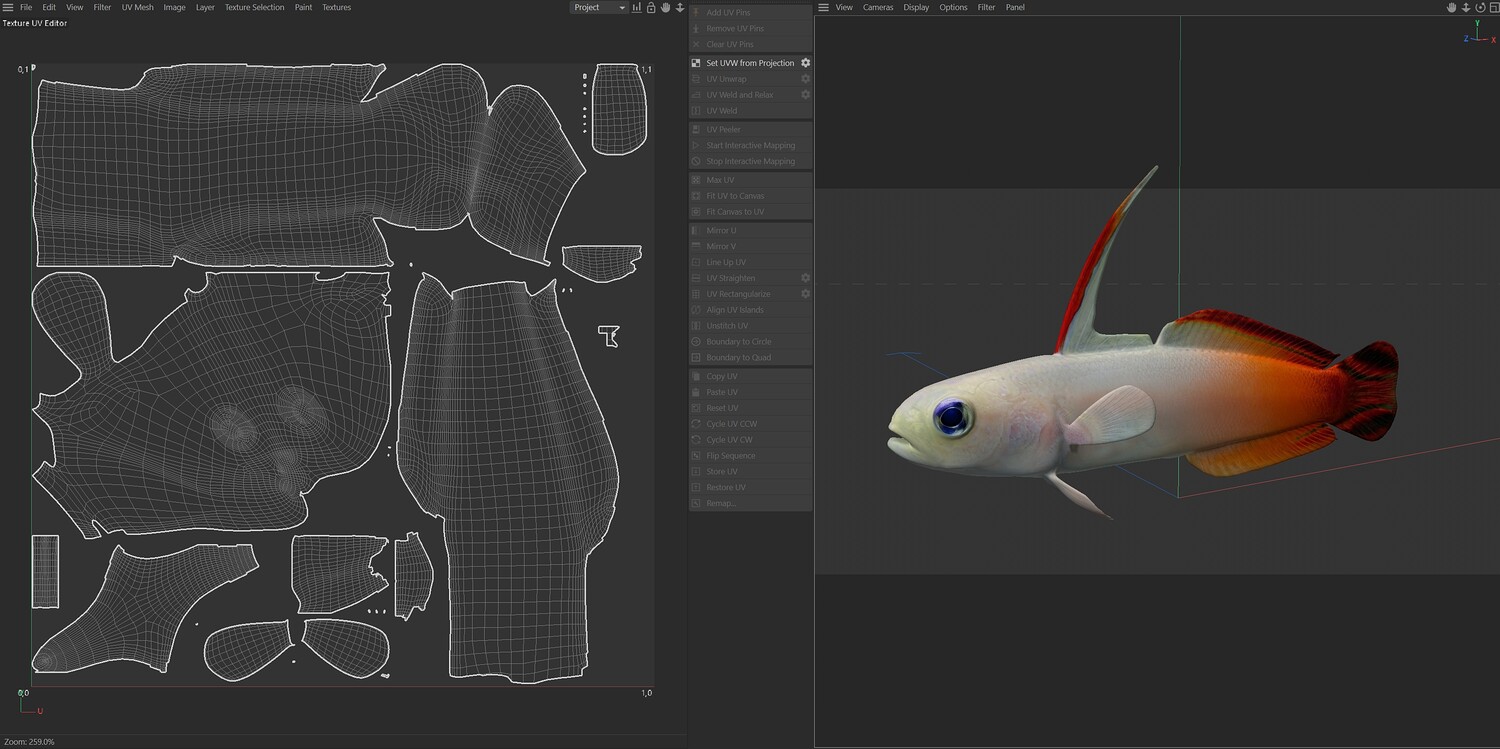The height and width of the screenshot is (749, 1500).
Task: Open the UV Mesh menu
Action: (x=138, y=7)
